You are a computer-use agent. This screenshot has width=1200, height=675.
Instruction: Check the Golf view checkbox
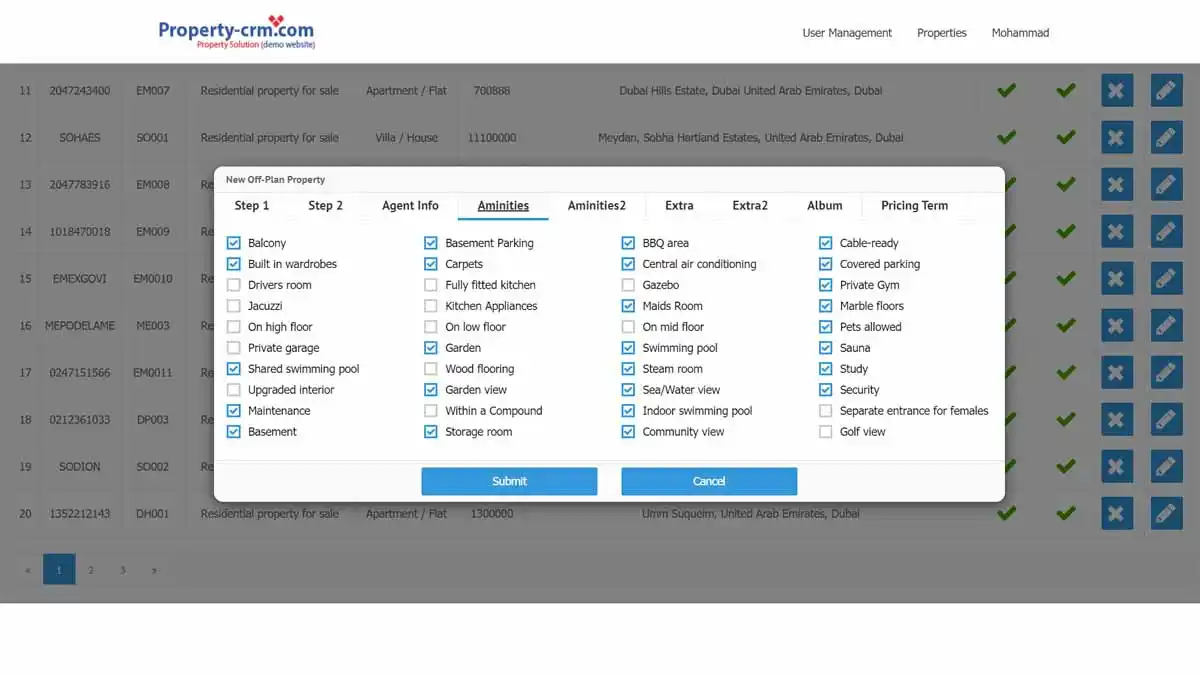coord(826,432)
